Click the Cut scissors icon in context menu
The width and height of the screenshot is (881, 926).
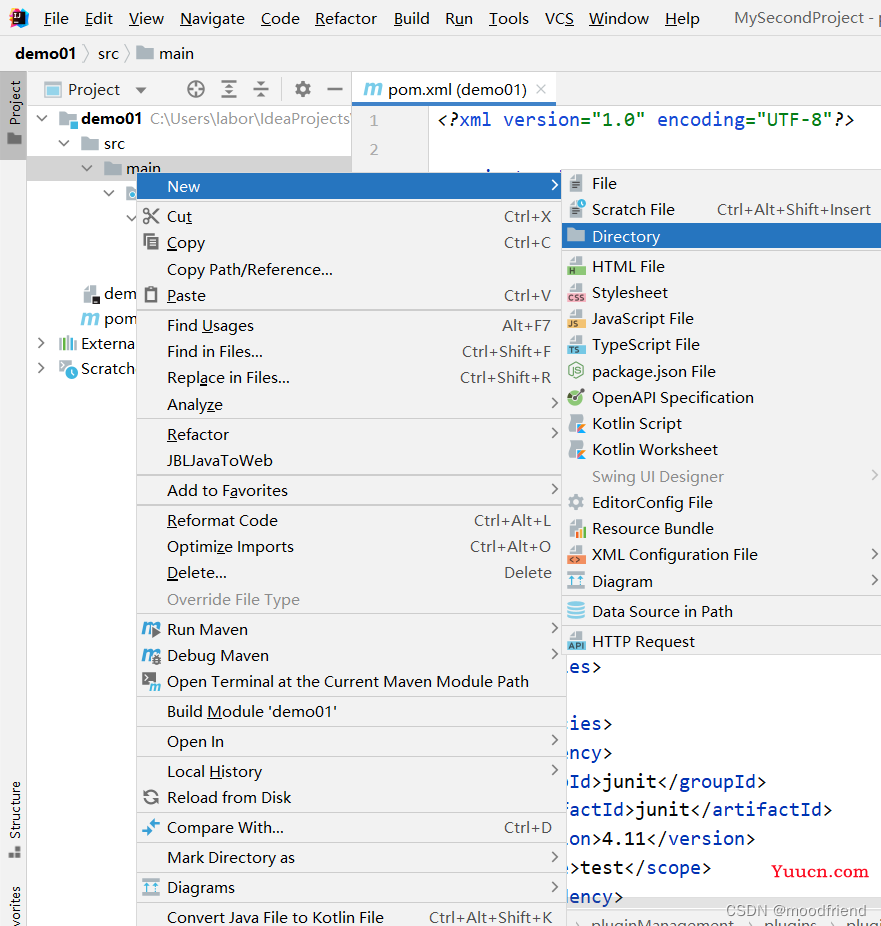151,216
